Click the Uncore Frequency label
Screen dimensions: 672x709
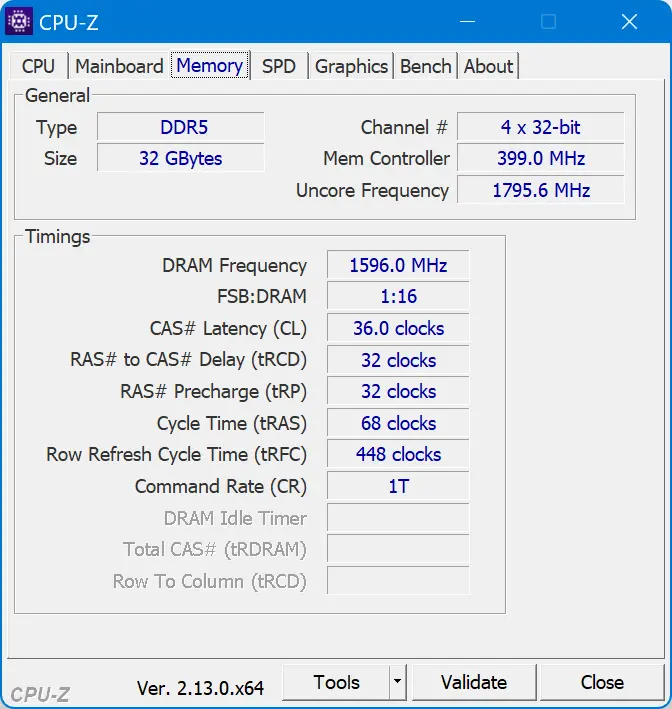coord(373,190)
